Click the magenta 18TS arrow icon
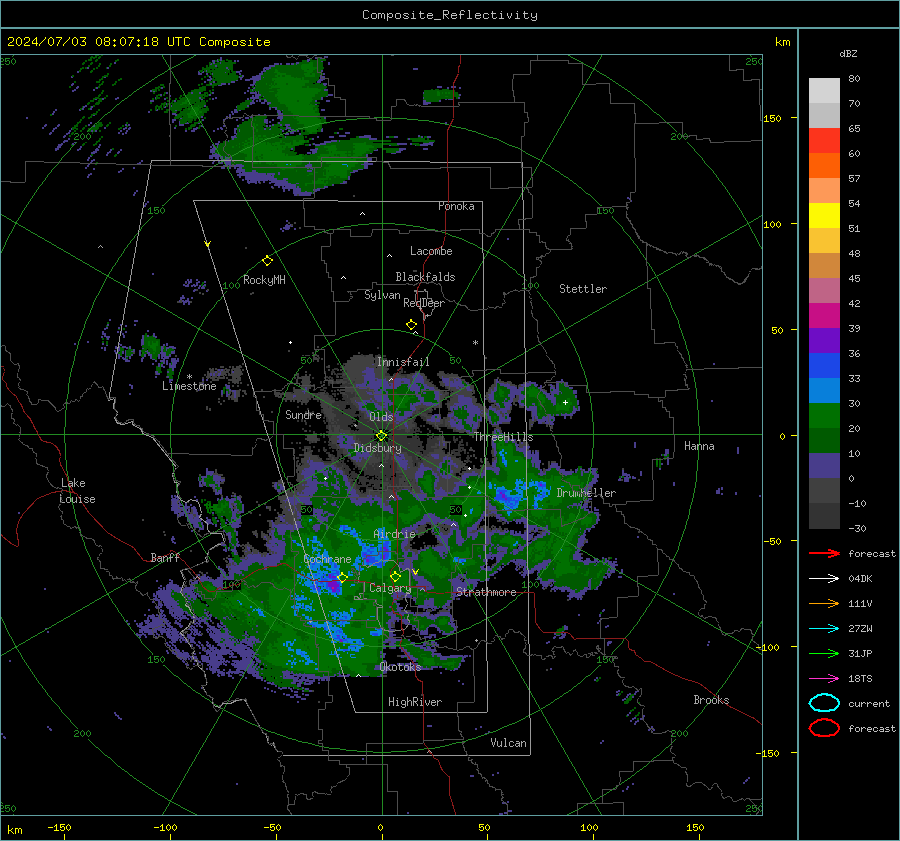Viewport: 900px width, 841px height. (824, 679)
